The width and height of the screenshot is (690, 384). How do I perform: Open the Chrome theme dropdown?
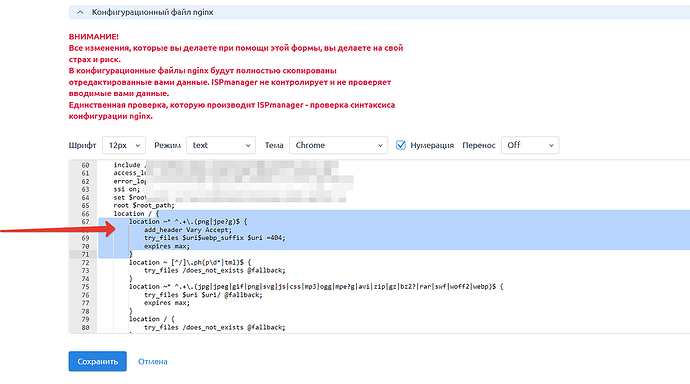coord(338,145)
